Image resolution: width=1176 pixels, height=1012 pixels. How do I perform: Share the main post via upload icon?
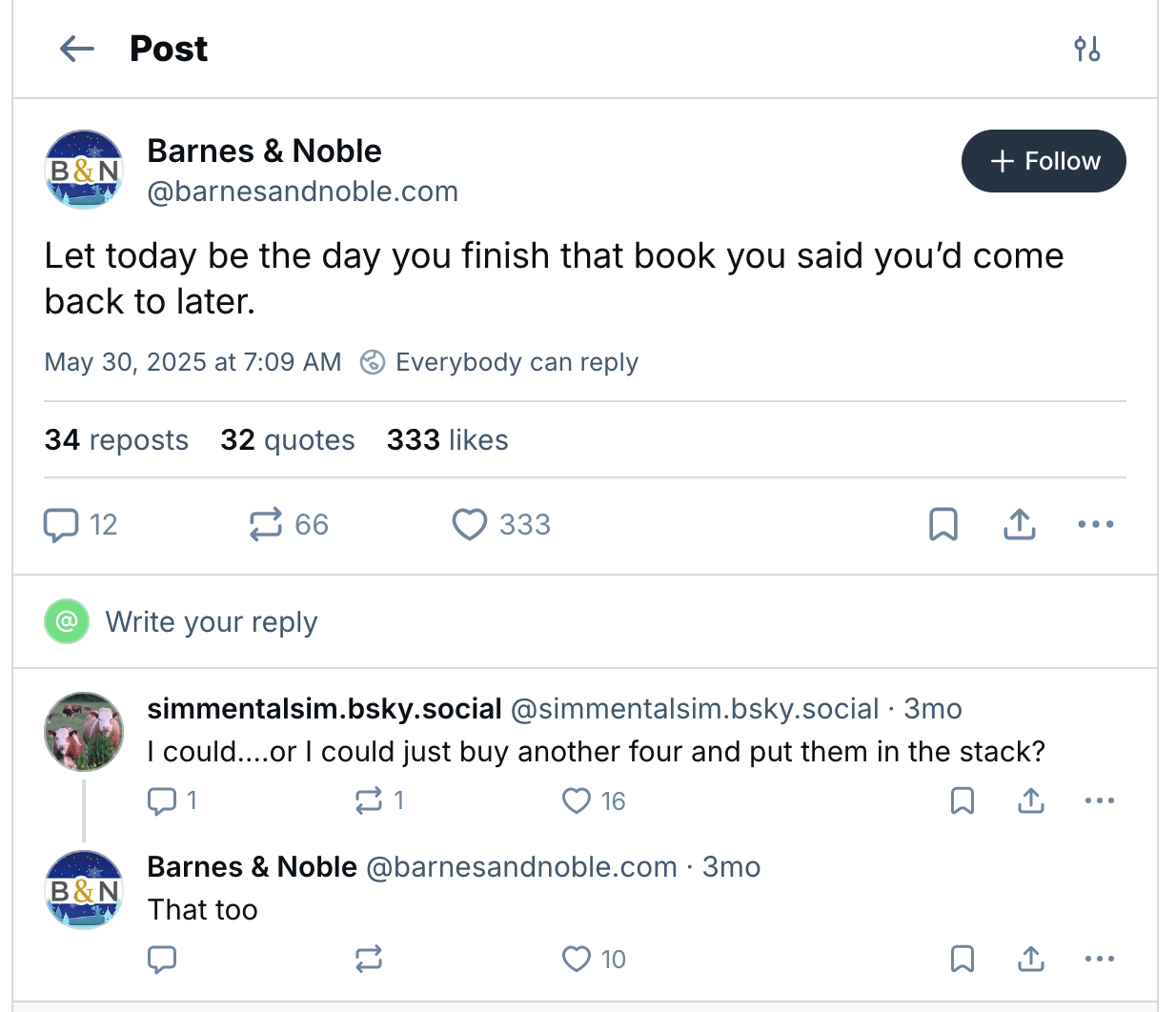pyautogui.click(x=1019, y=525)
